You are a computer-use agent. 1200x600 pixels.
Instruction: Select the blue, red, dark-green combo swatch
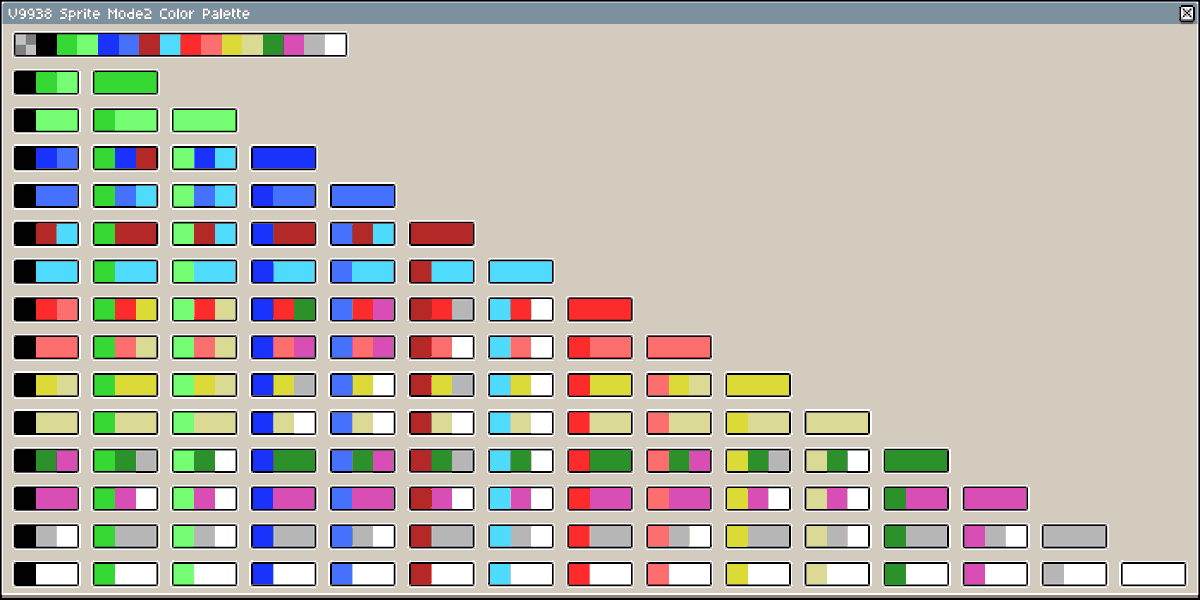[283, 310]
